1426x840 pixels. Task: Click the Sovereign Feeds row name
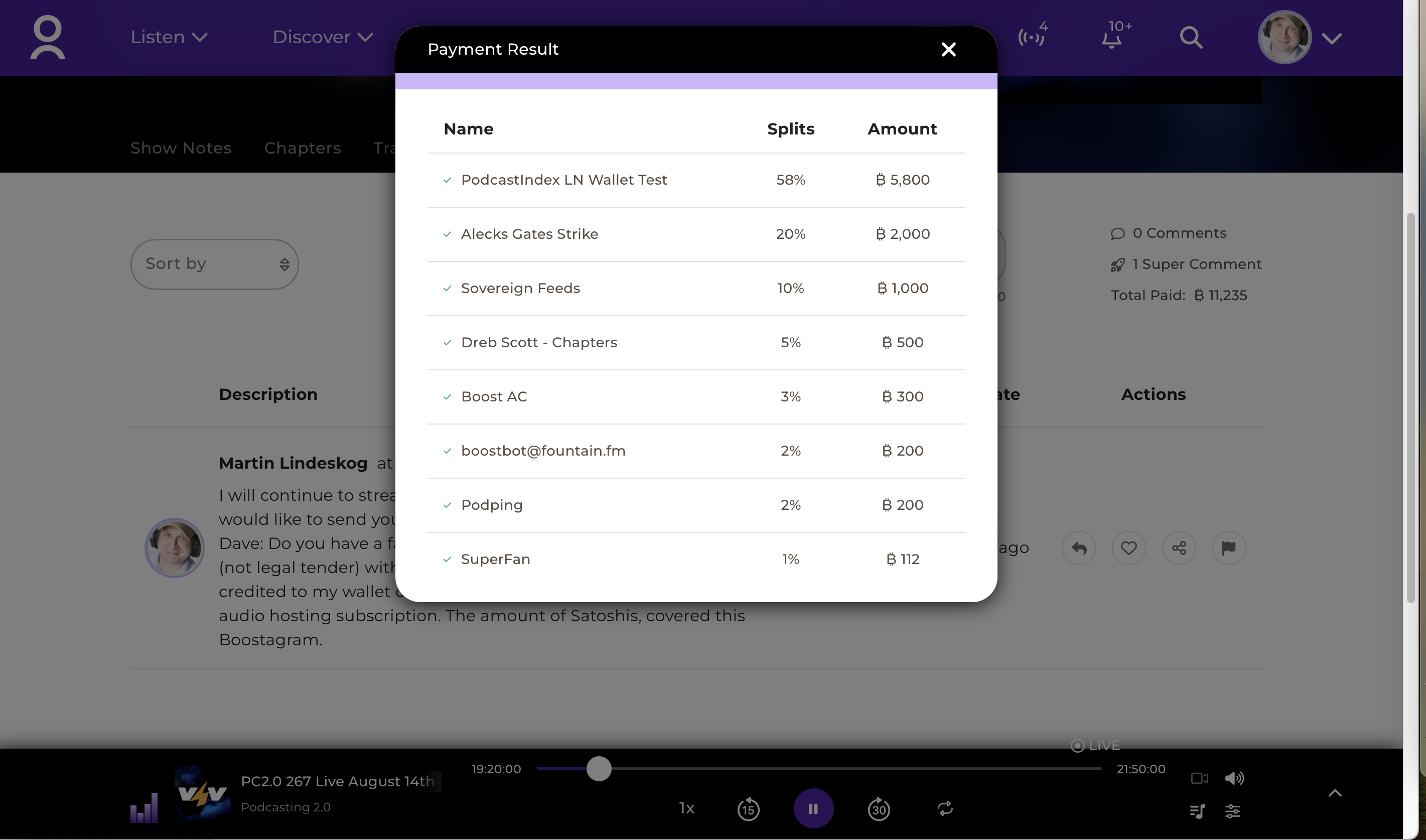521,289
